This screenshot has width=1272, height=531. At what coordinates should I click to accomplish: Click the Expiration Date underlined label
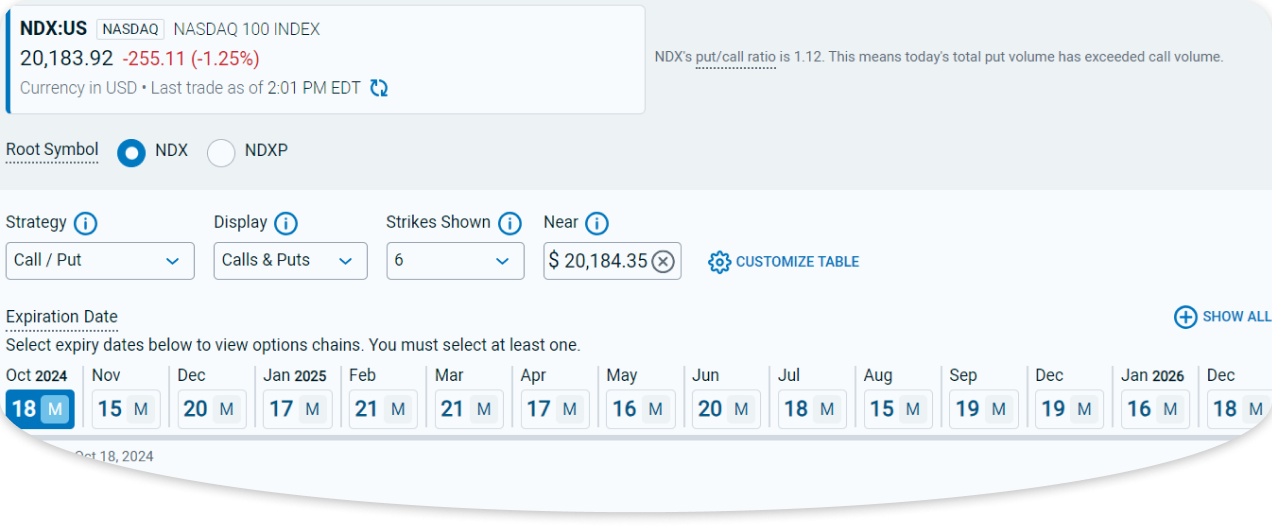[x=62, y=318]
